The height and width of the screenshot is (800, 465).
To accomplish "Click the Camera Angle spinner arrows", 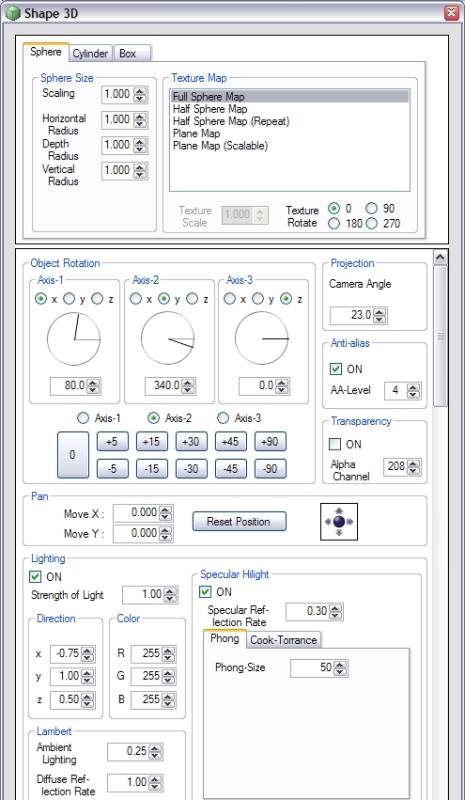I will click(x=379, y=315).
